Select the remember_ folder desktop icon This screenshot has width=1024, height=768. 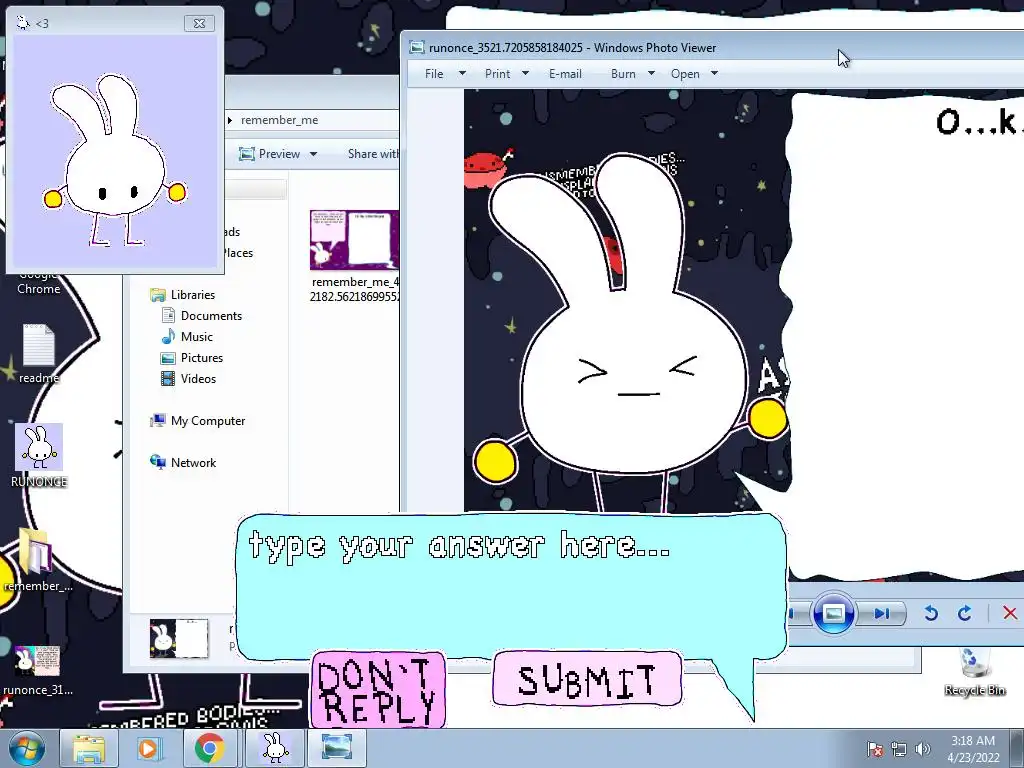point(37,560)
